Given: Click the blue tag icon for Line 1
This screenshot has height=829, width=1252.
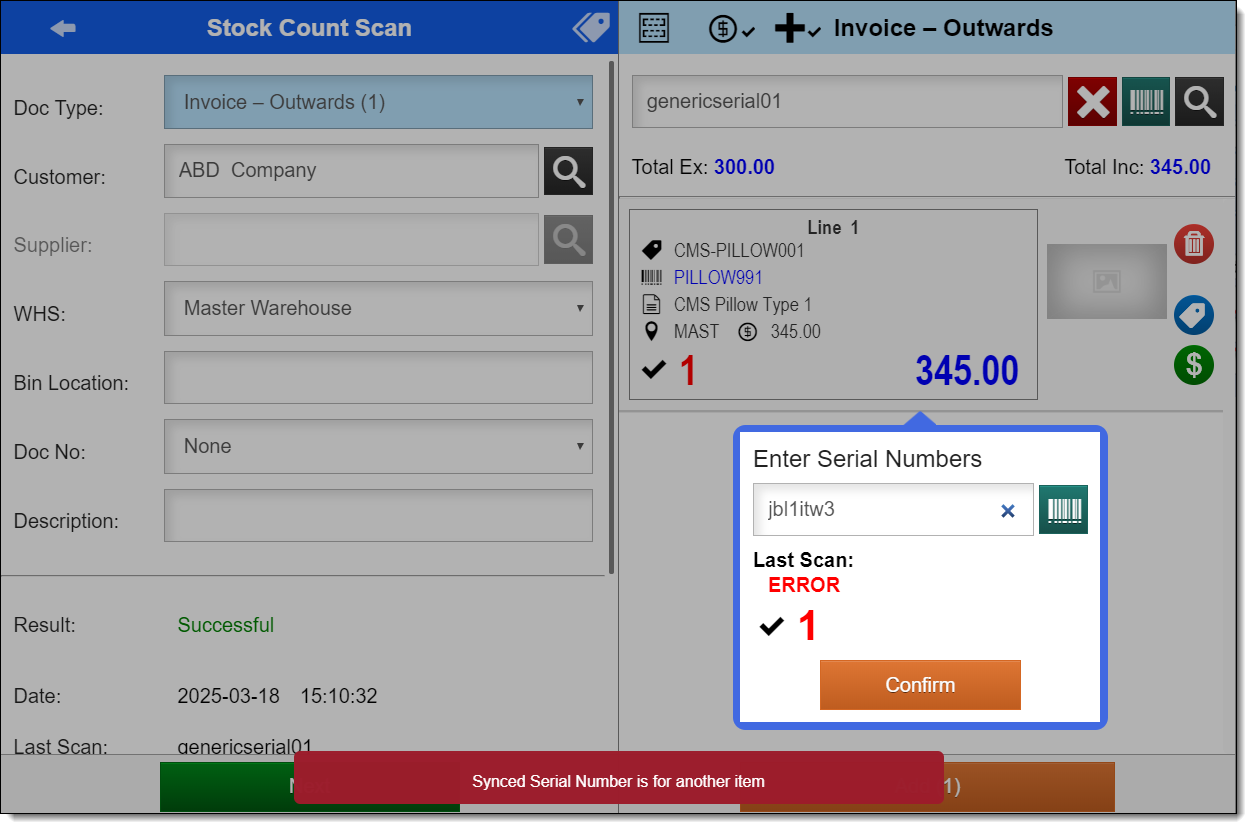Looking at the screenshot, I should (1194, 315).
